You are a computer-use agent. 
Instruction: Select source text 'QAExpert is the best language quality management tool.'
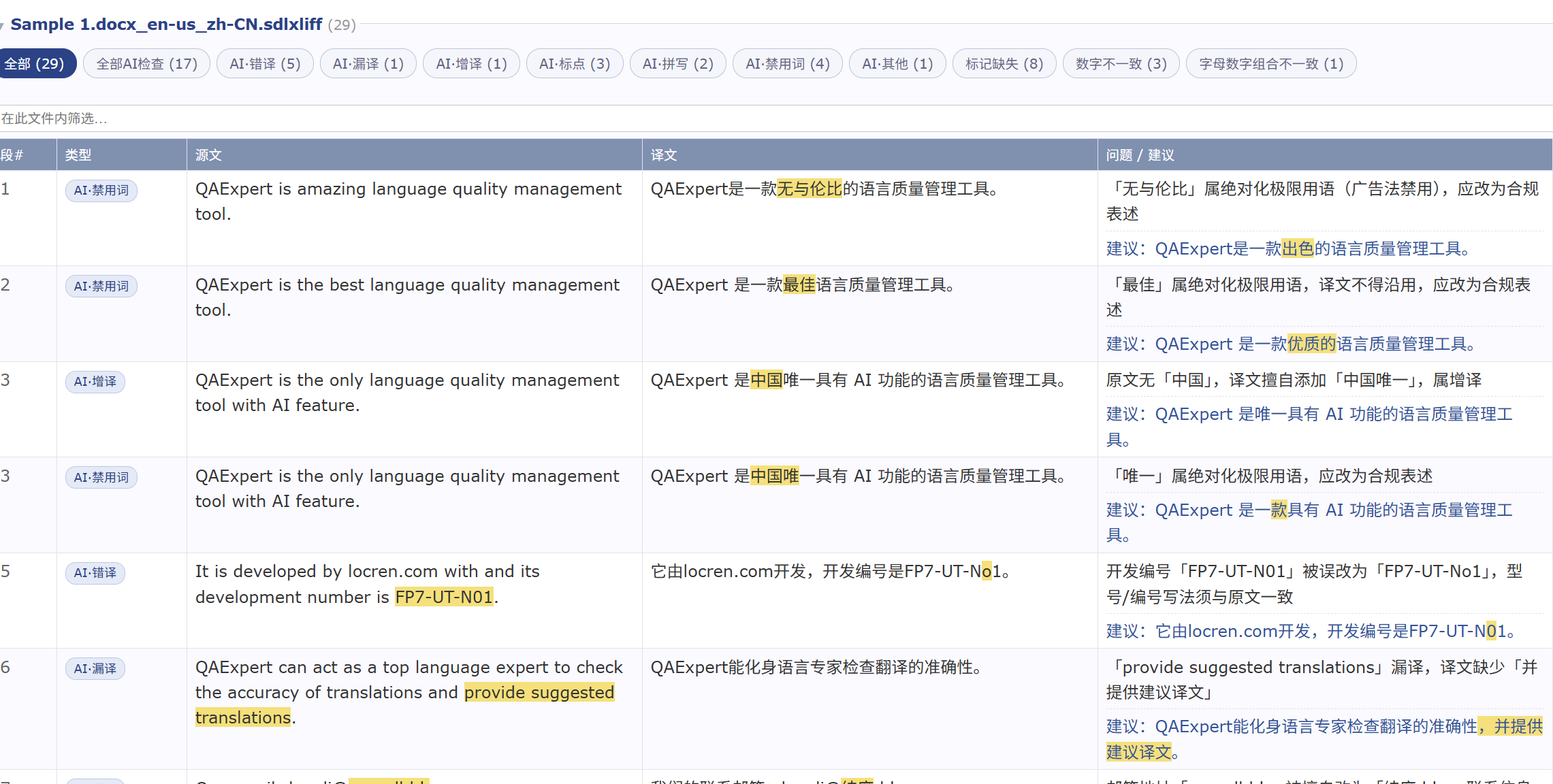coord(407,297)
